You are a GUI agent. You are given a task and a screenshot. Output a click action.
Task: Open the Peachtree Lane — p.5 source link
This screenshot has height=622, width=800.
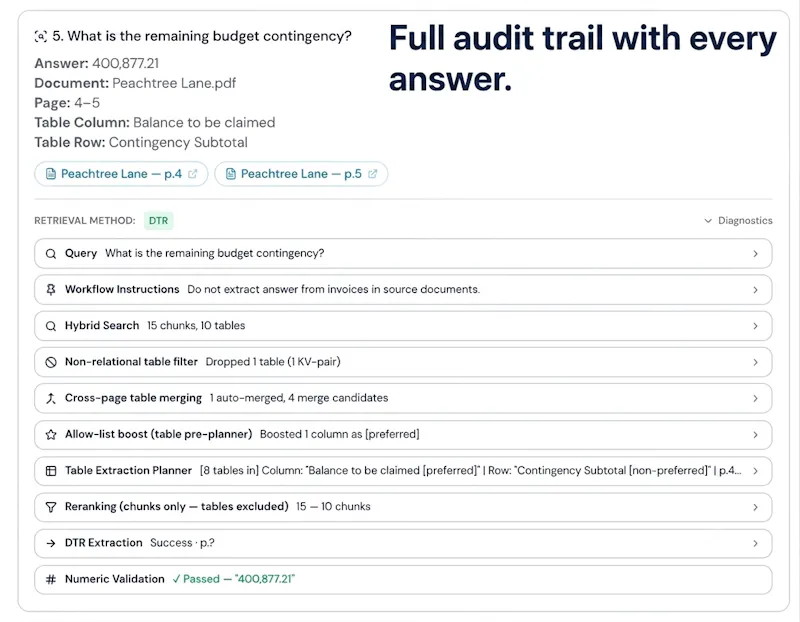(x=301, y=174)
